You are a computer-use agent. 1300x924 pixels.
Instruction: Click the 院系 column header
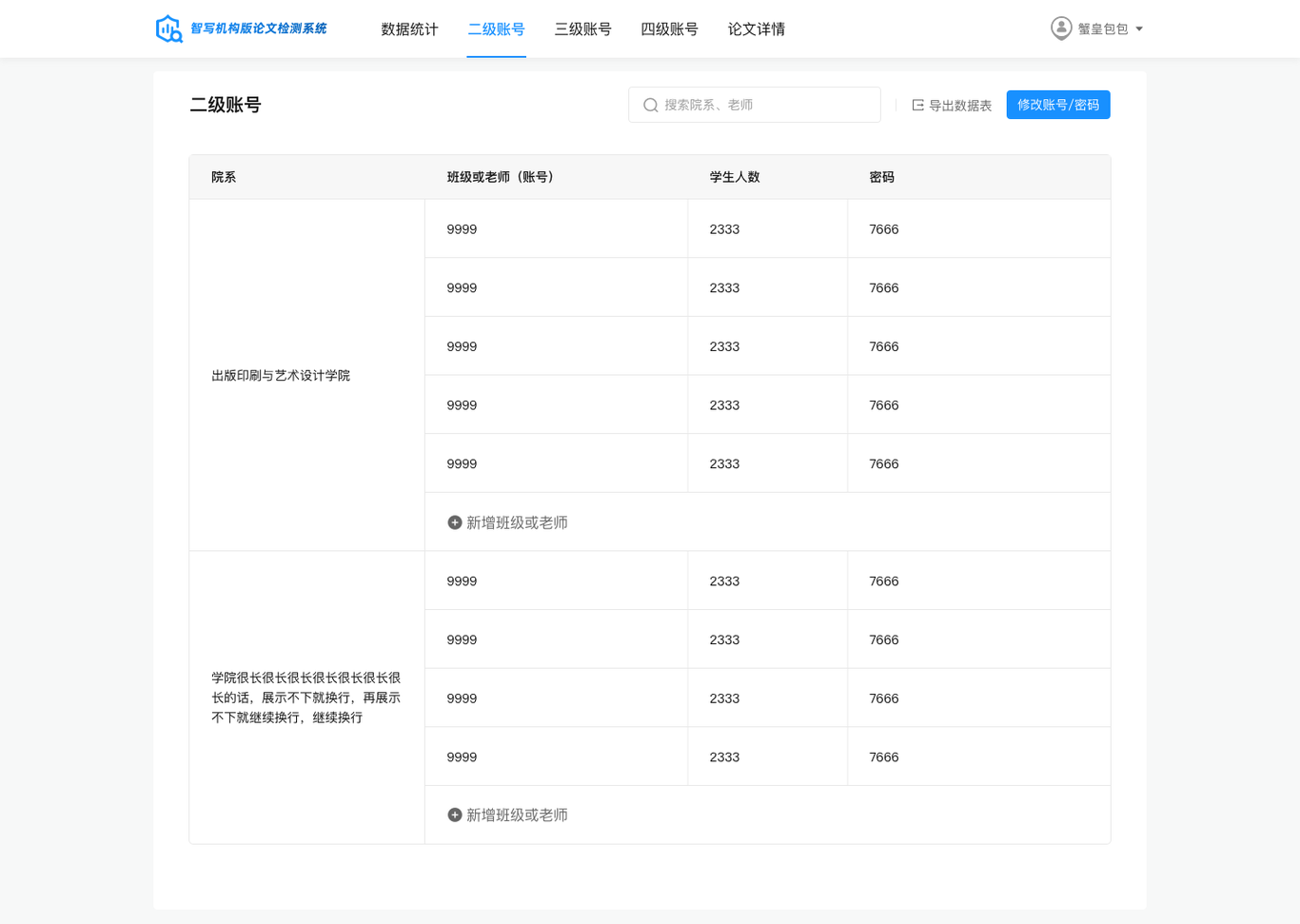click(x=224, y=177)
